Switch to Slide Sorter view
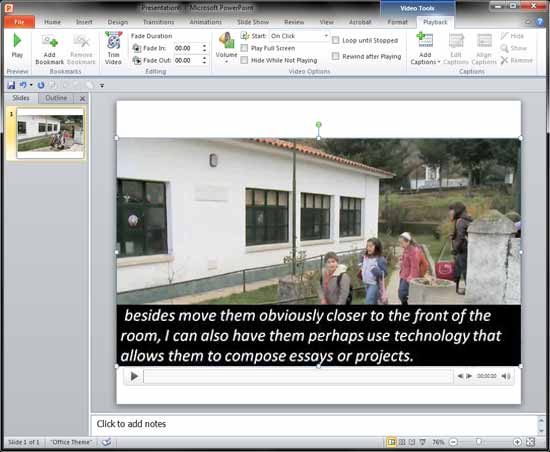Screen dimensions: 550x452 click(x=402, y=442)
